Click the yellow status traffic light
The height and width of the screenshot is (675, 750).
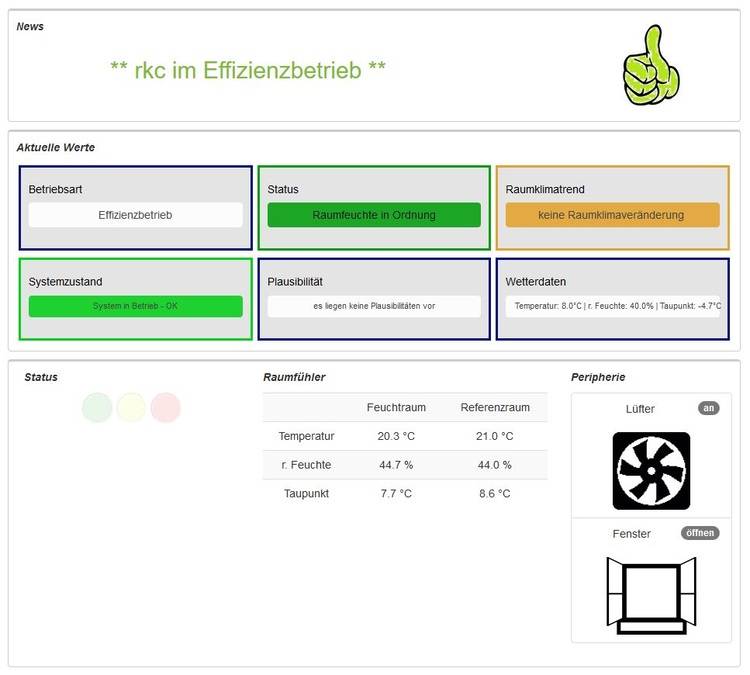131,407
